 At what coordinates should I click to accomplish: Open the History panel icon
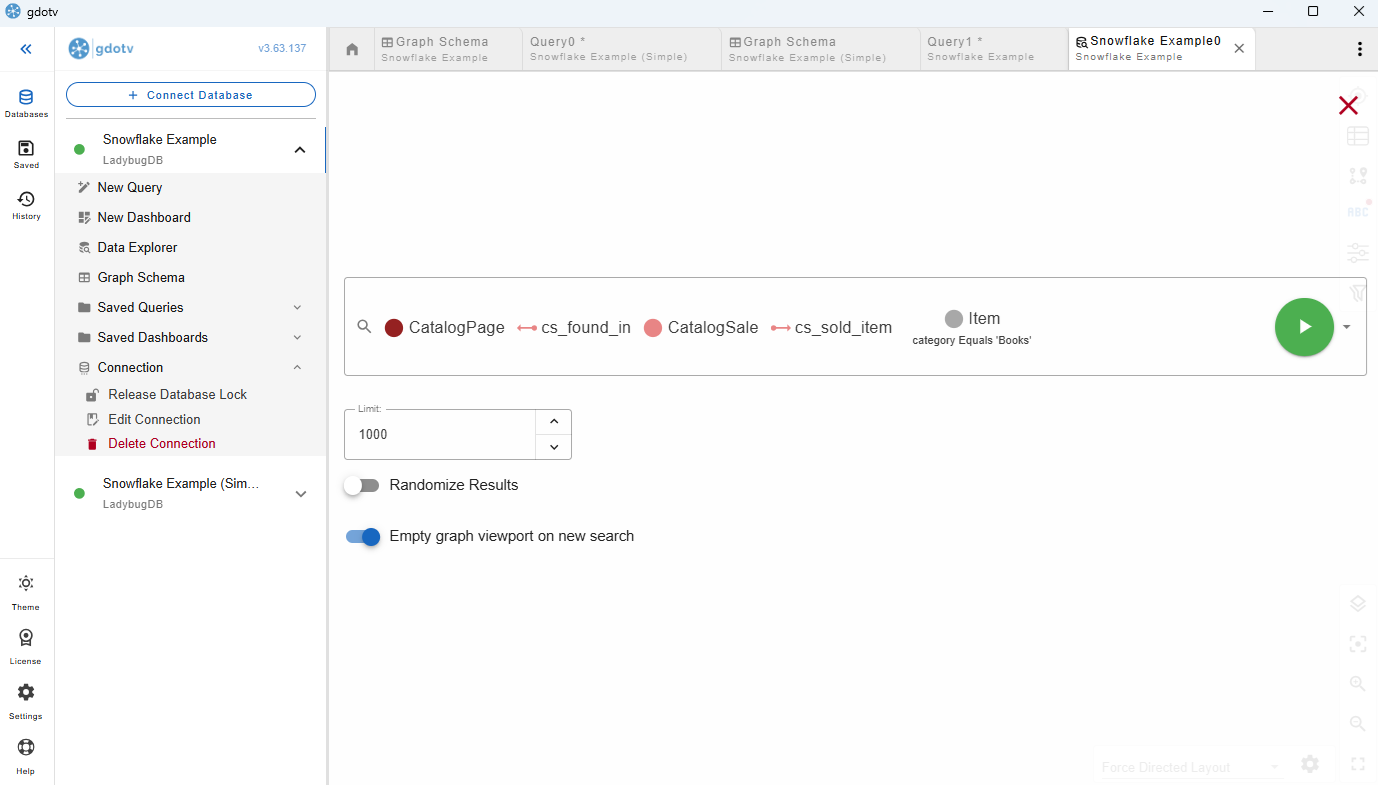[x=26, y=205]
